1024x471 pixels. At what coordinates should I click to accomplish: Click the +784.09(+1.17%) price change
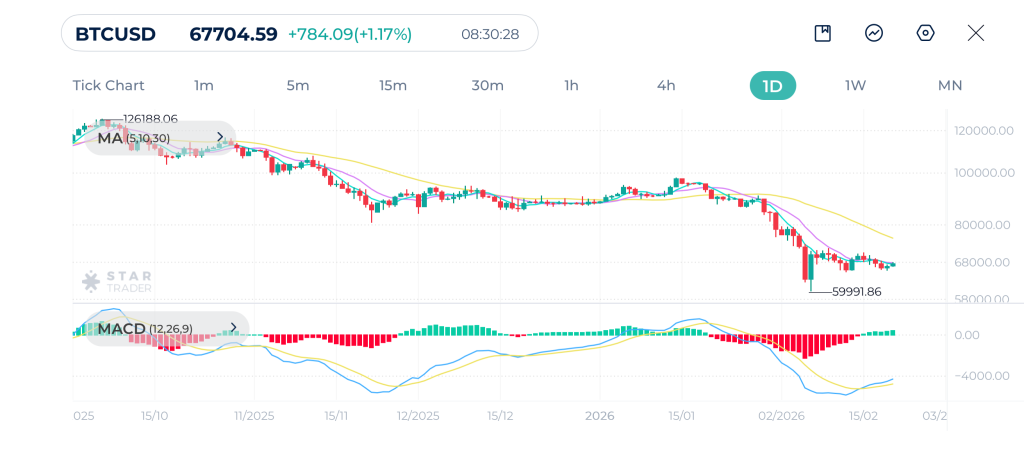(350, 34)
